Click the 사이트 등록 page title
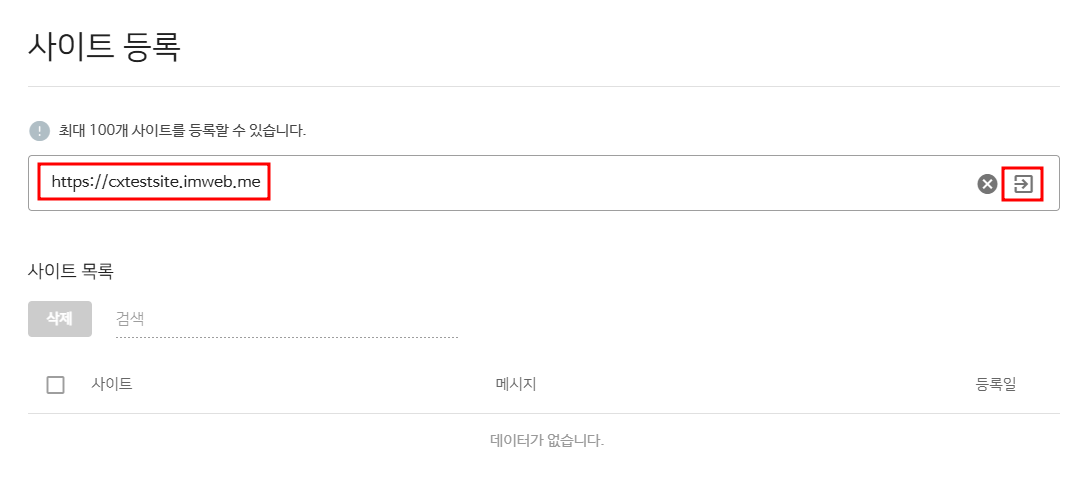The height and width of the screenshot is (503, 1072). pos(104,47)
